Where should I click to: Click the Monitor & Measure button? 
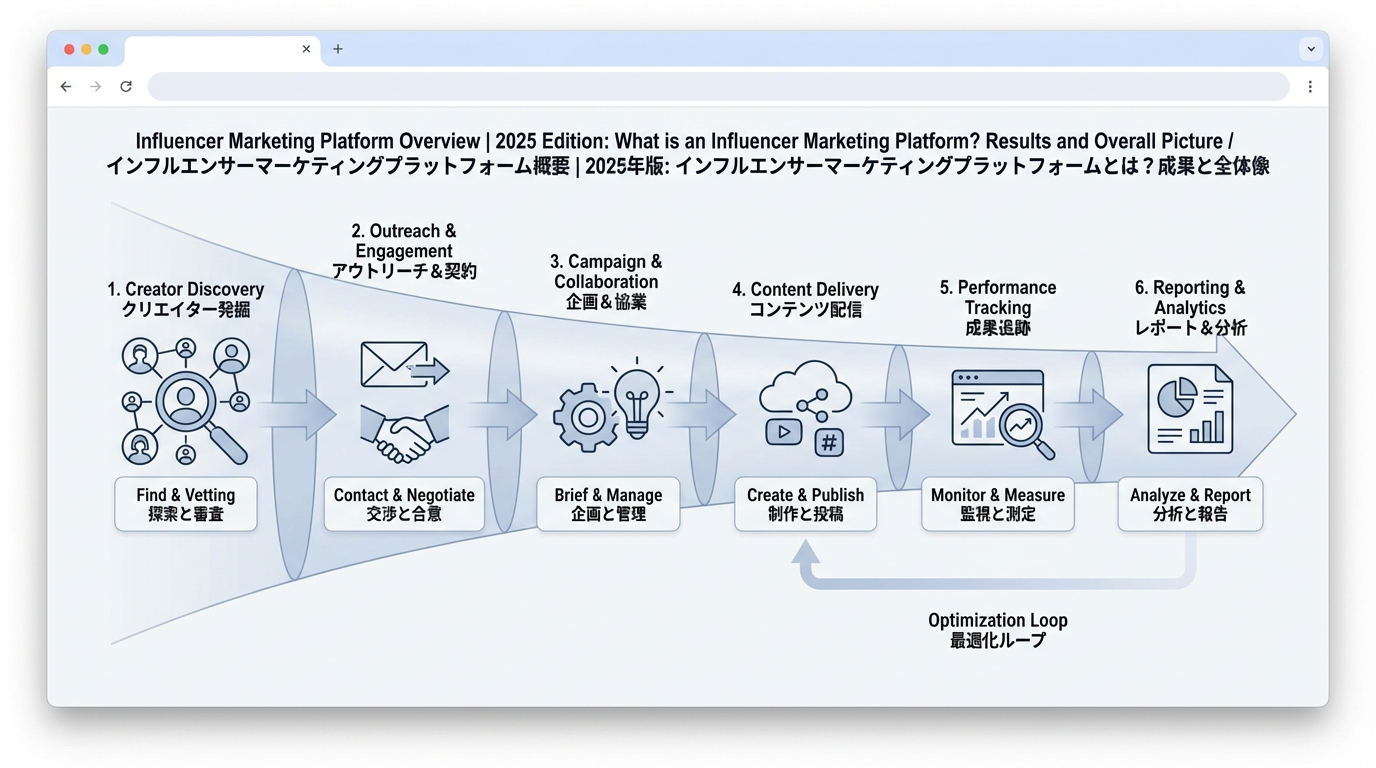tap(997, 504)
